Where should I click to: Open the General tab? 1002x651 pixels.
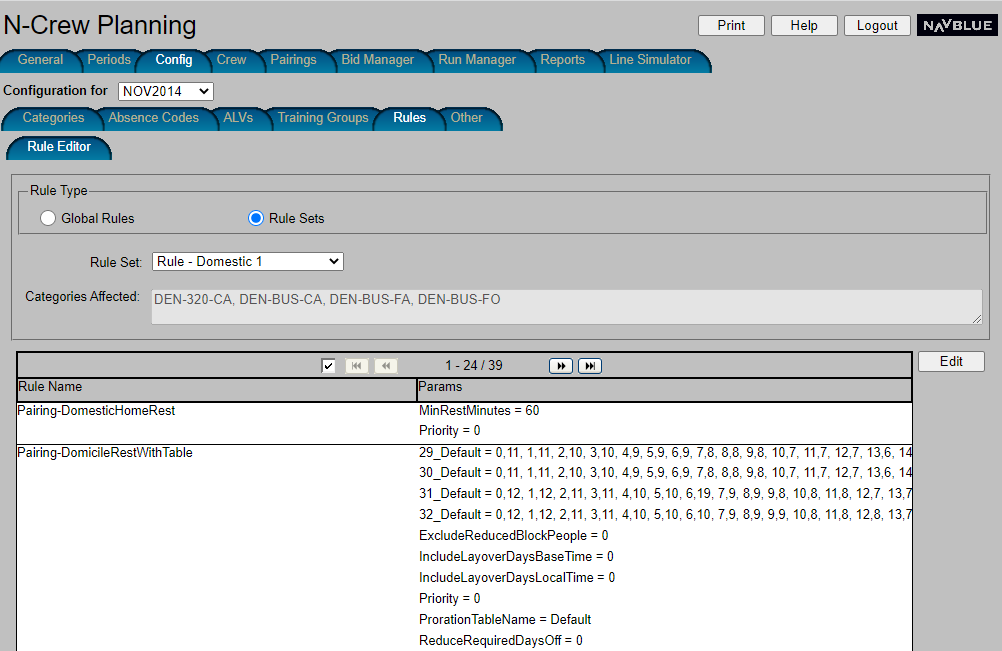pyautogui.click(x=40, y=60)
